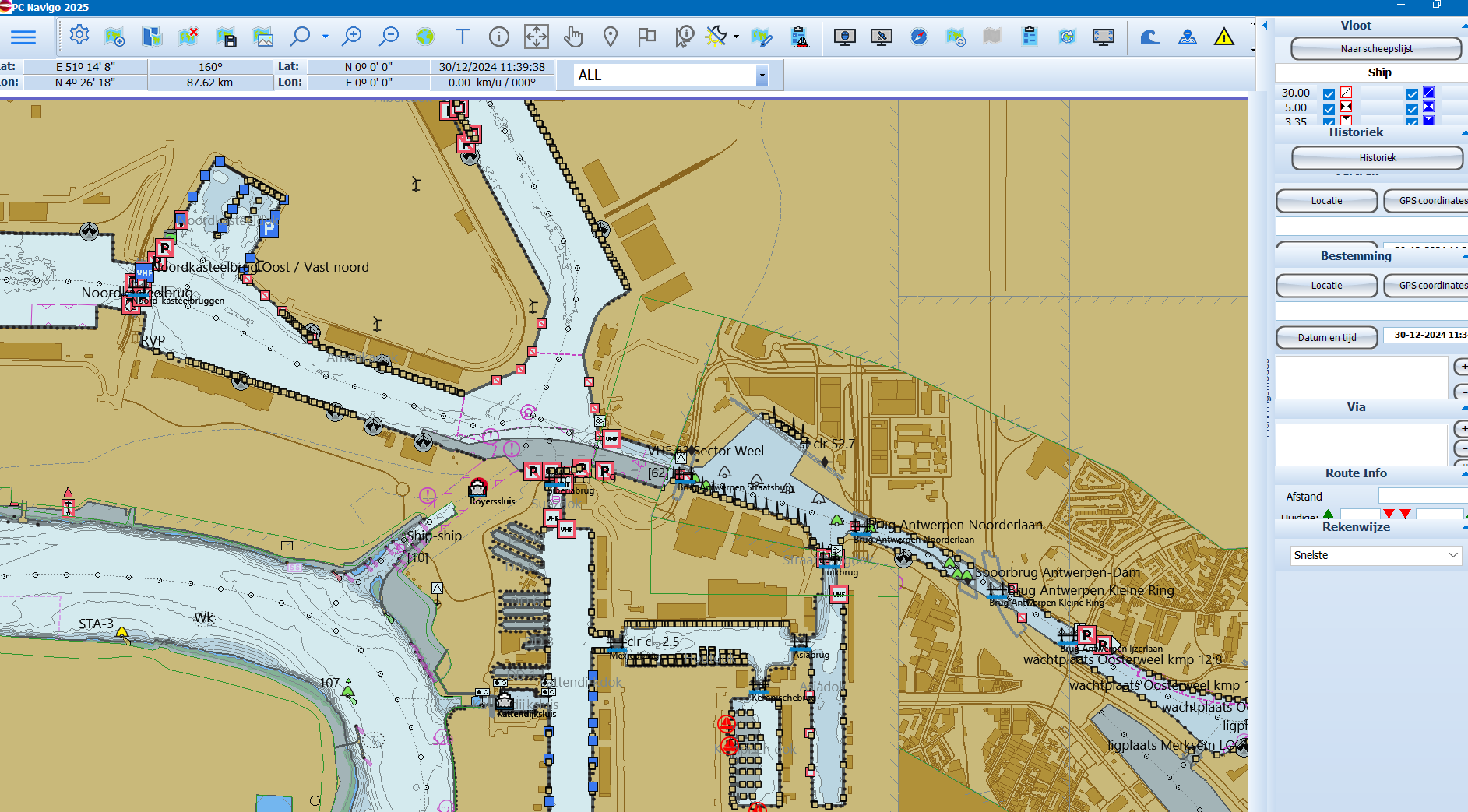Open the settings gear icon
1468x812 pixels.
tap(79, 35)
